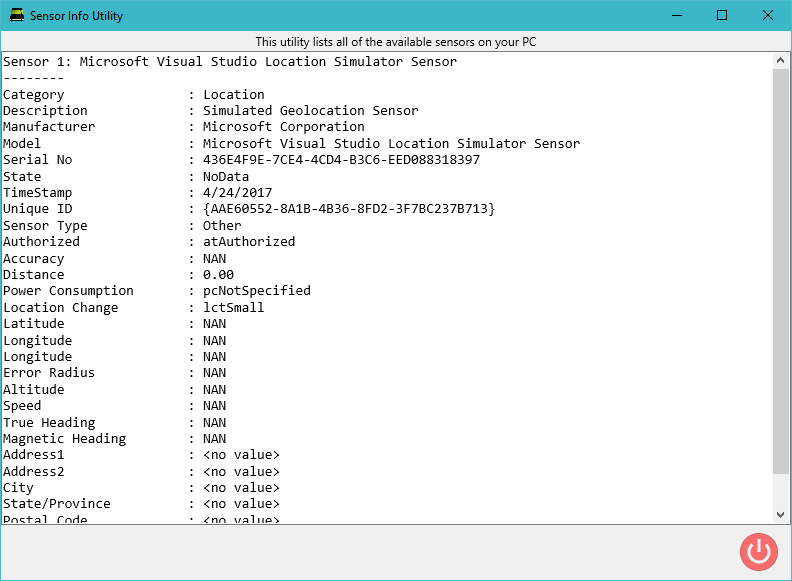Click the Address1 label

click(x=34, y=455)
